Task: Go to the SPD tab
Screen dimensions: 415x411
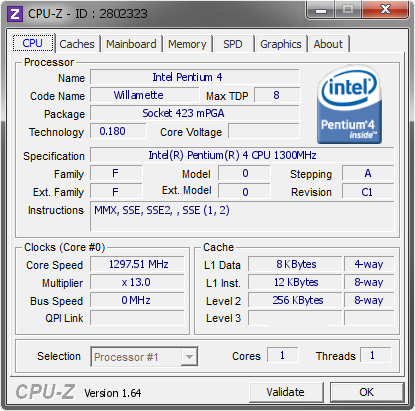Action: click(x=233, y=44)
